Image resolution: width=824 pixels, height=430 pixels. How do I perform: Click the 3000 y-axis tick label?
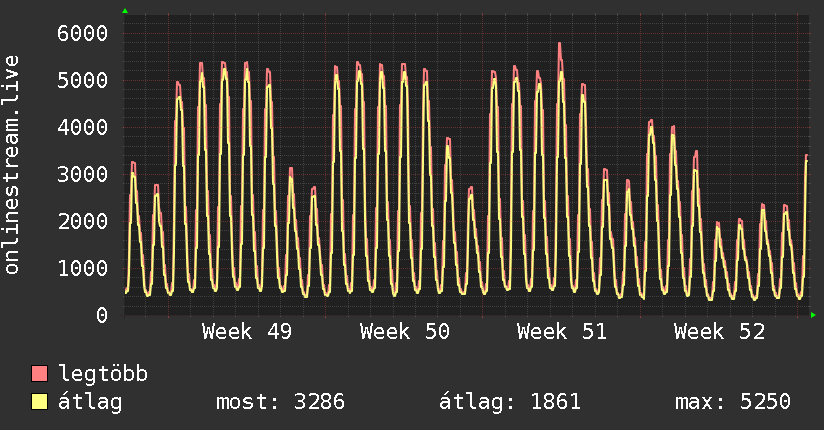(83, 174)
